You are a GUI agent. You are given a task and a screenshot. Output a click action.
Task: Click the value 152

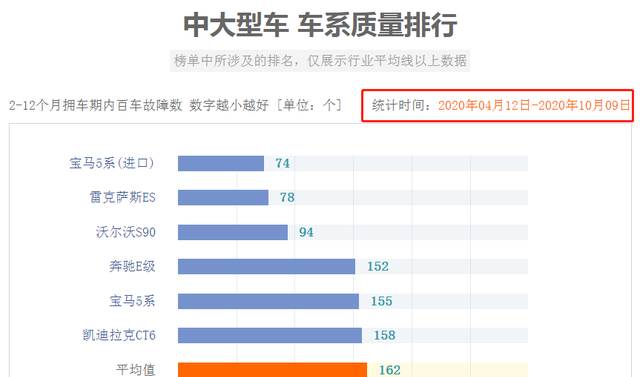(x=378, y=266)
